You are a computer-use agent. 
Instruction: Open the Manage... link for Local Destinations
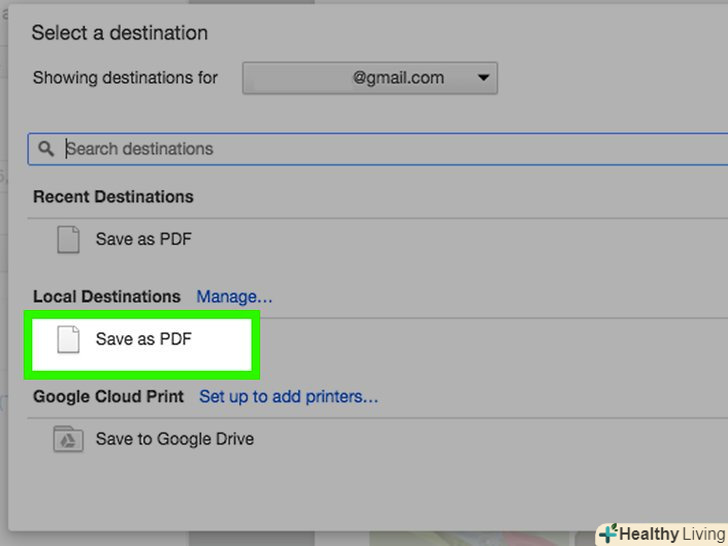tap(234, 297)
